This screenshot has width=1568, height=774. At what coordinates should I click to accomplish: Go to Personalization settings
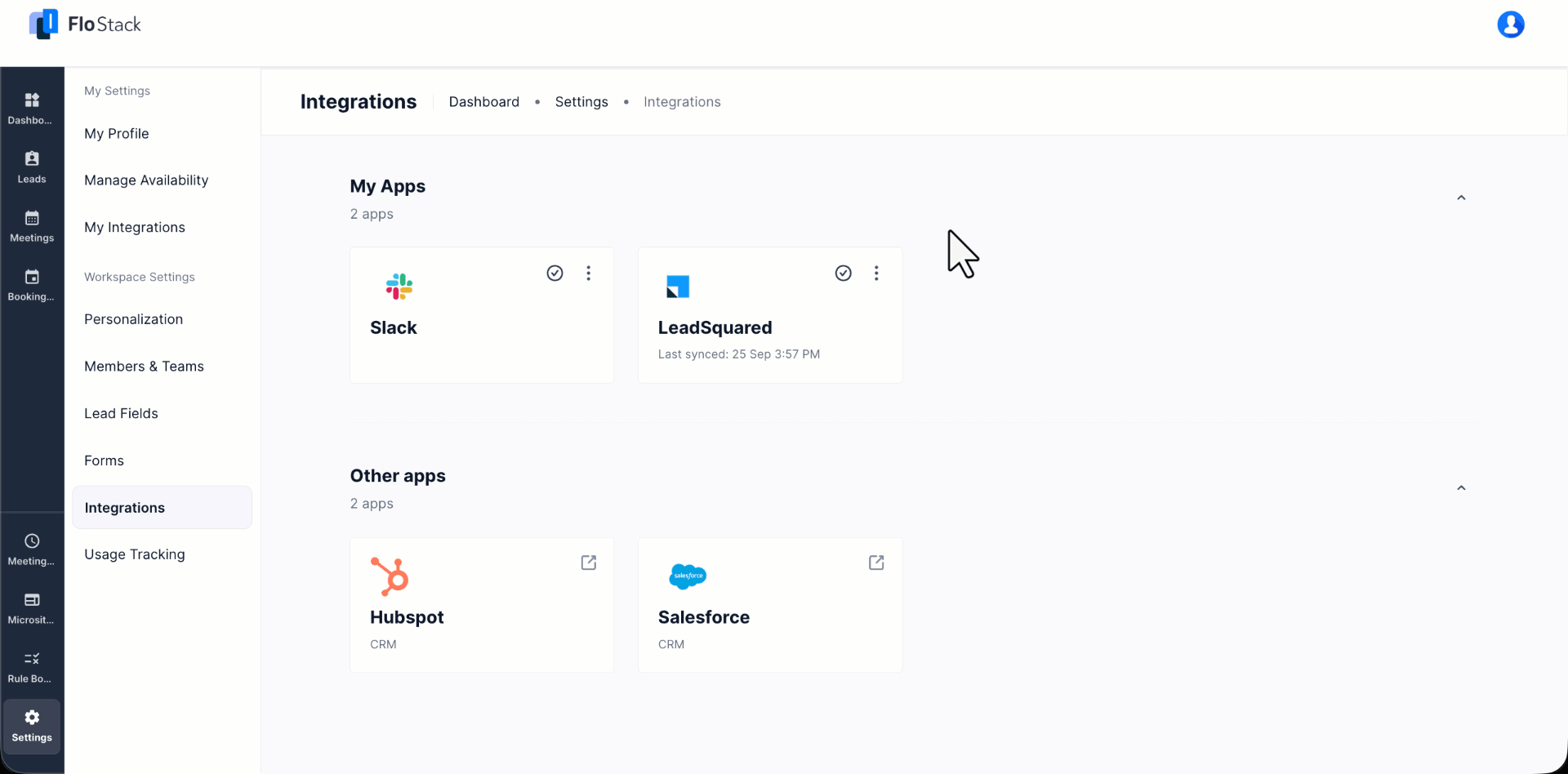134,319
